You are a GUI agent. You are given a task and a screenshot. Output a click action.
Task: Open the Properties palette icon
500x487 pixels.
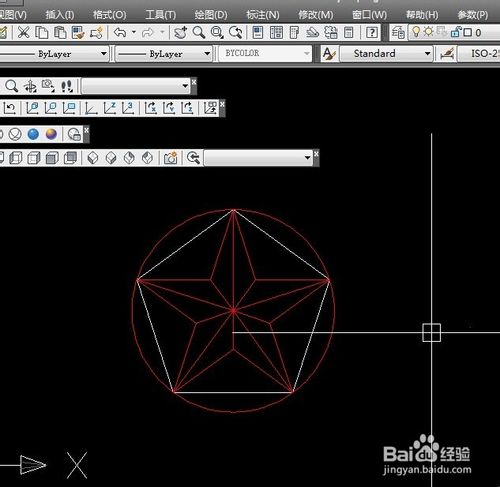tap(258, 33)
